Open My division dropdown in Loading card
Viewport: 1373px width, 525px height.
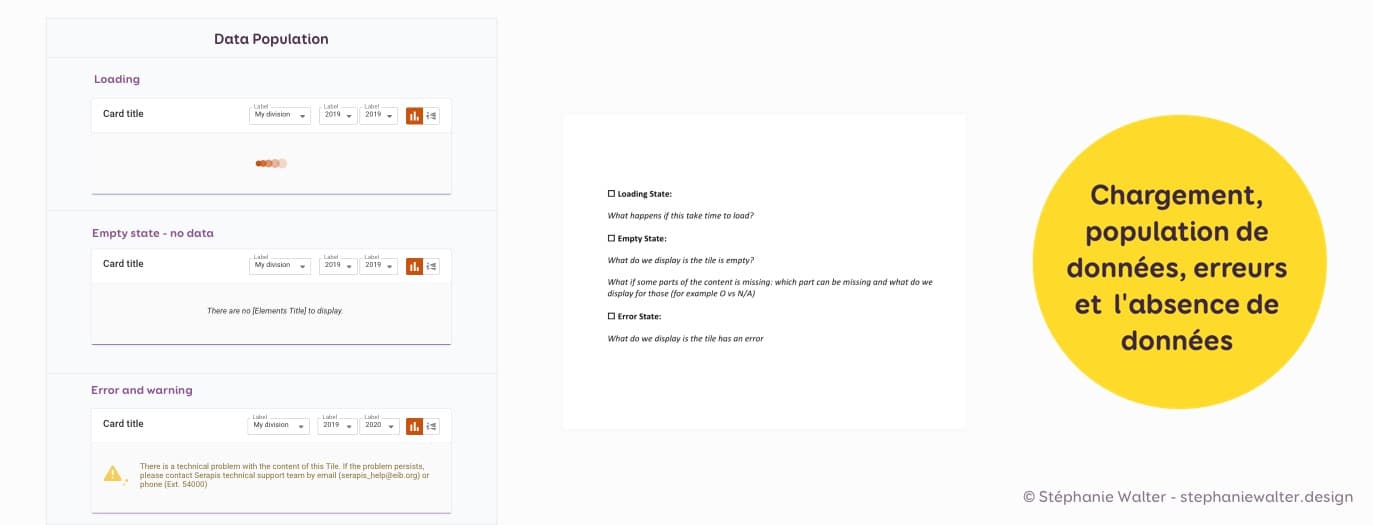(279, 115)
